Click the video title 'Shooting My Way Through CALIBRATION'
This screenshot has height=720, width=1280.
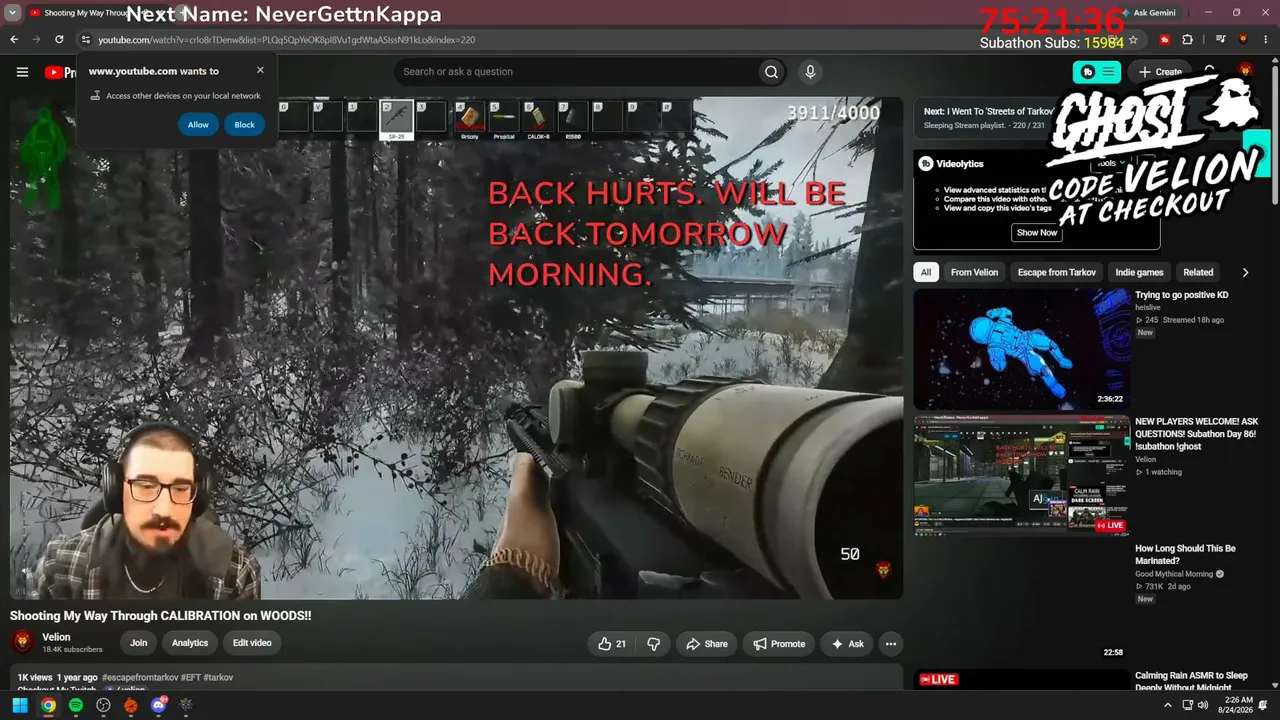(161, 616)
